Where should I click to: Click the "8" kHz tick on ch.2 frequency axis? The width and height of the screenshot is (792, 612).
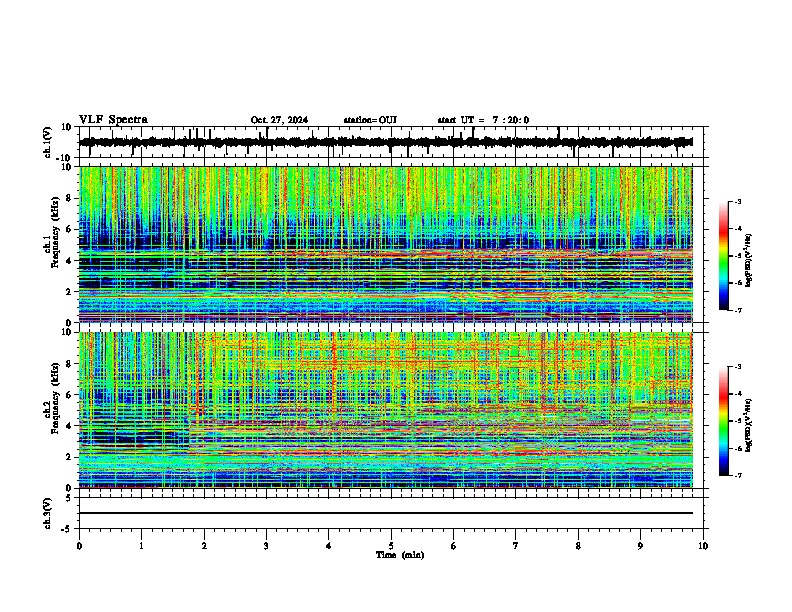tap(70, 364)
